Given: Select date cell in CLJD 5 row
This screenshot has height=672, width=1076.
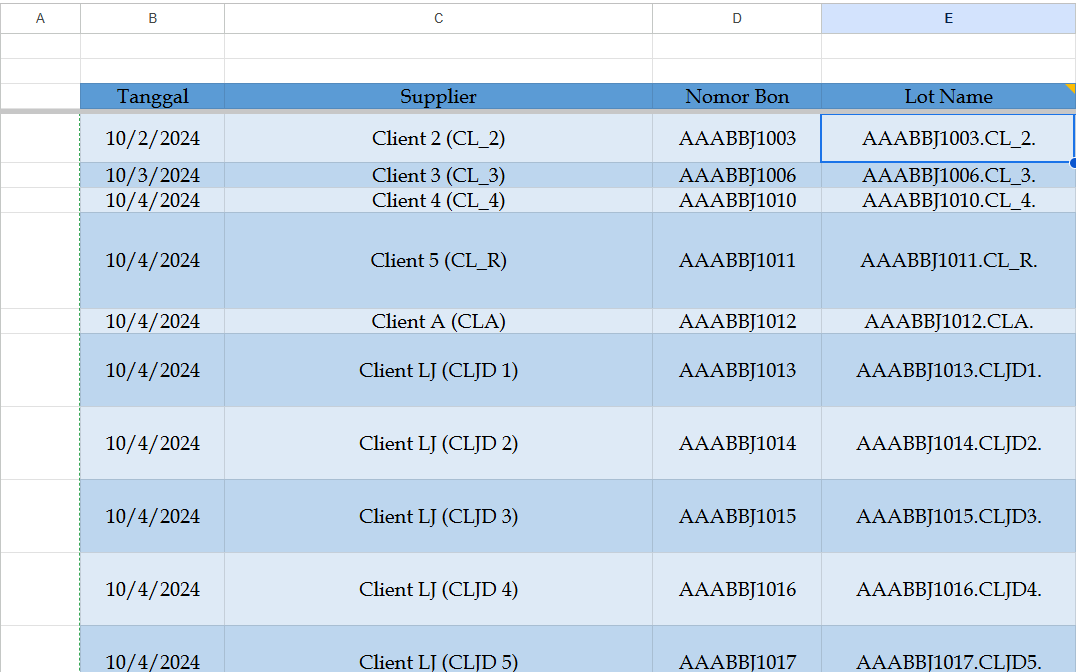Looking at the screenshot, I should (152, 649).
